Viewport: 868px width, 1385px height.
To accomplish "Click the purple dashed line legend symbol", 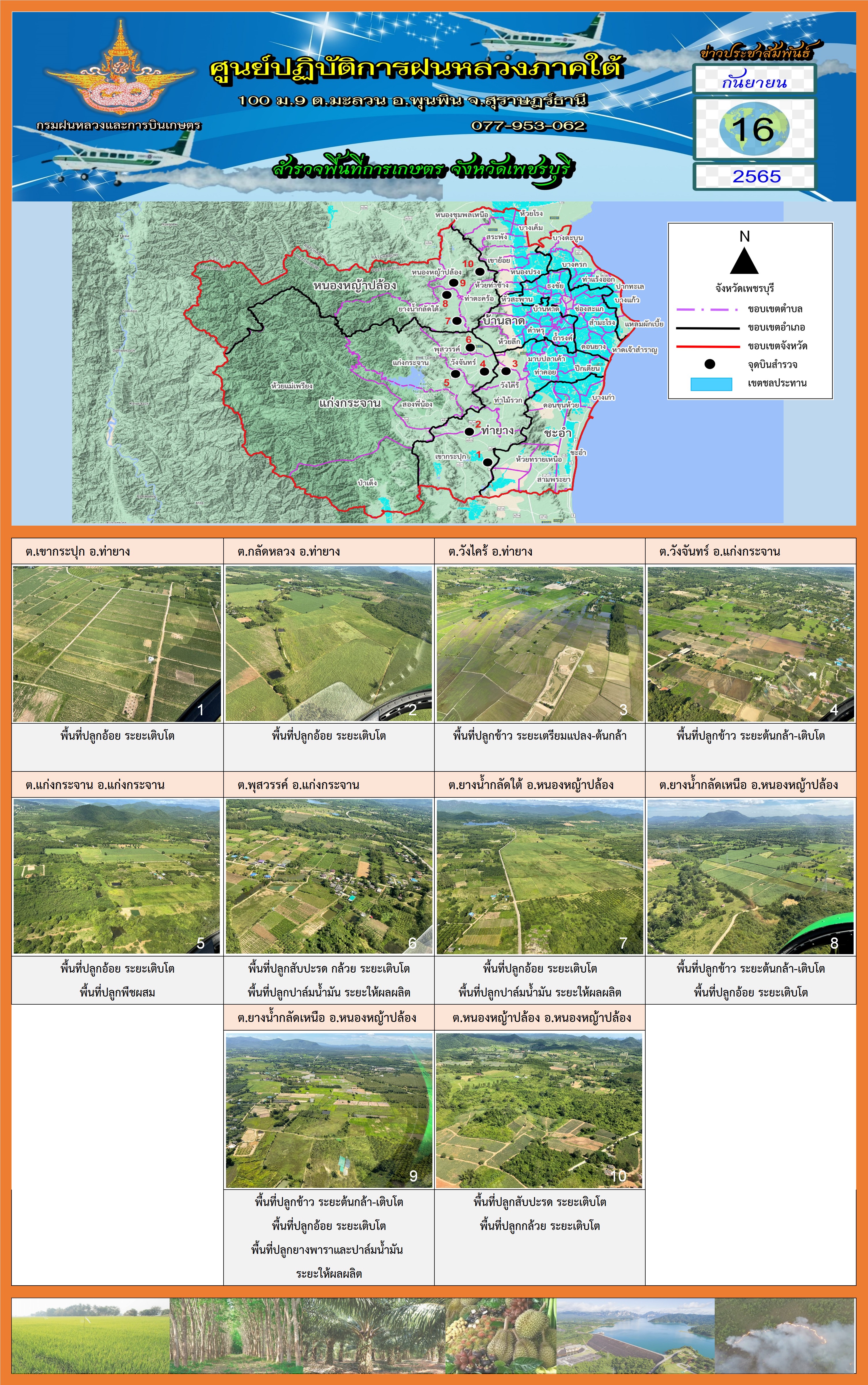I will point(707,310).
